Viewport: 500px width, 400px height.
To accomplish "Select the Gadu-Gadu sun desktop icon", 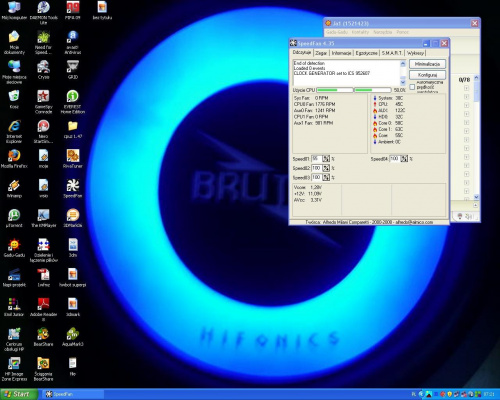I will 14,248.
